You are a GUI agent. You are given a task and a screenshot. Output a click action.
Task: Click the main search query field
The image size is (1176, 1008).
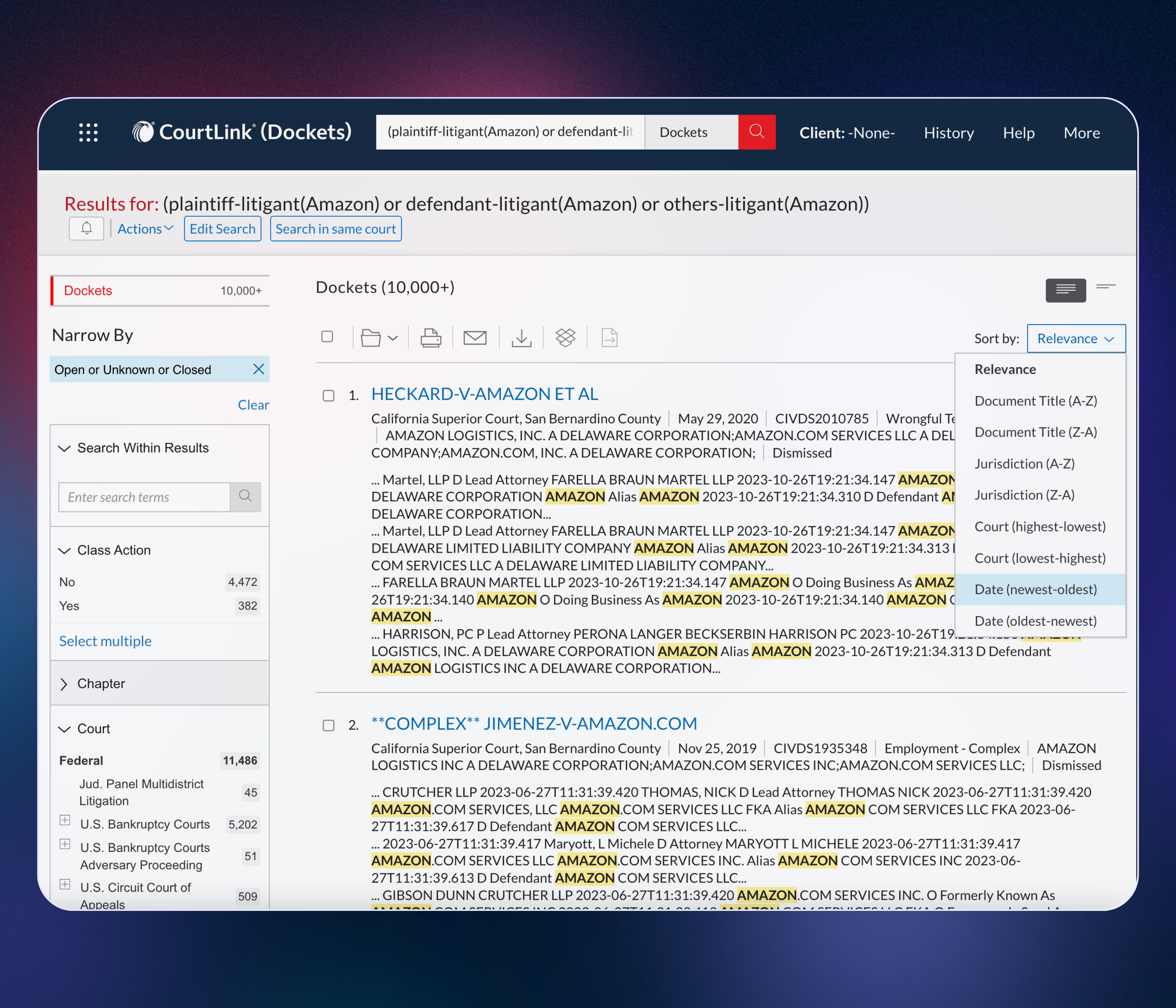[x=510, y=132]
